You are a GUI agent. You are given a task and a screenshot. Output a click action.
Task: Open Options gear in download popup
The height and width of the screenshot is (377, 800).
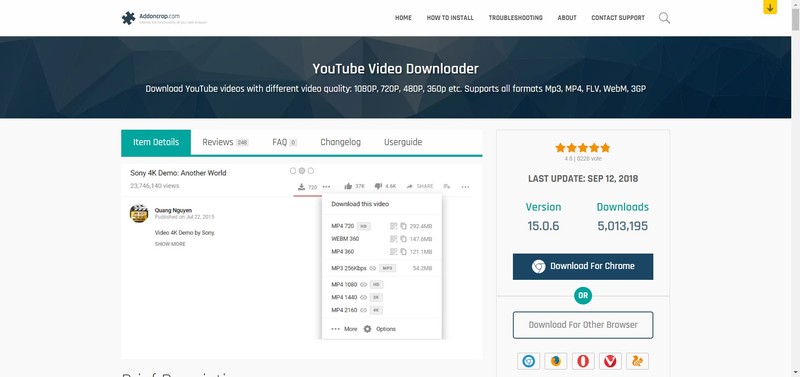pos(367,329)
